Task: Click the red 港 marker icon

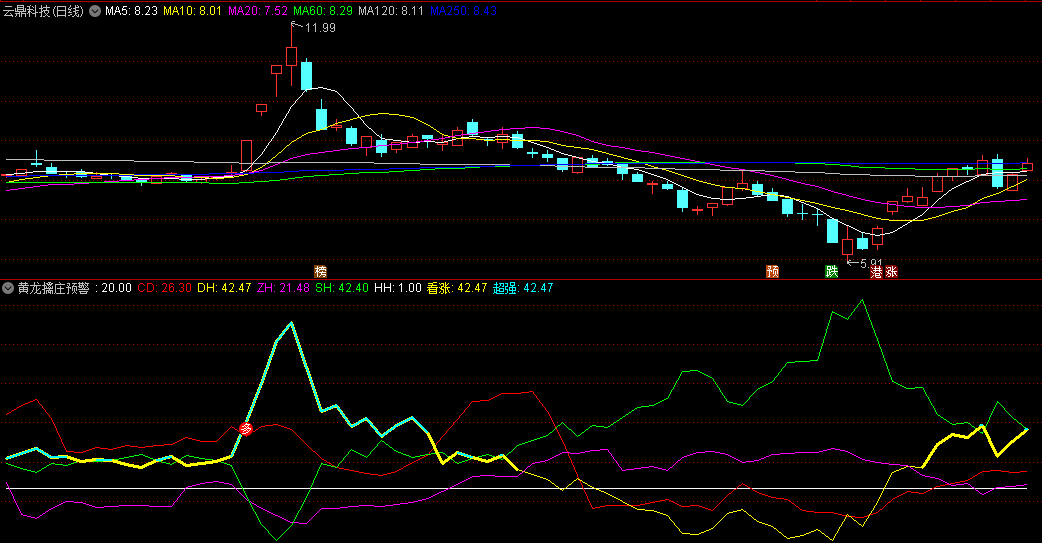Action: coord(876,272)
